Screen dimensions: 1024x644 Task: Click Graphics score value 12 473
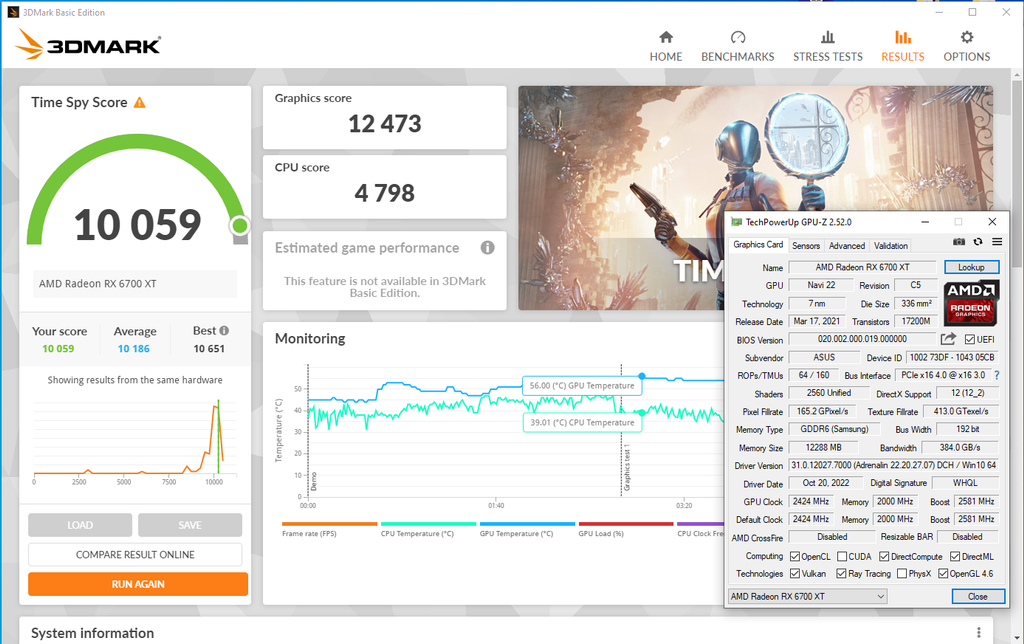[385, 124]
